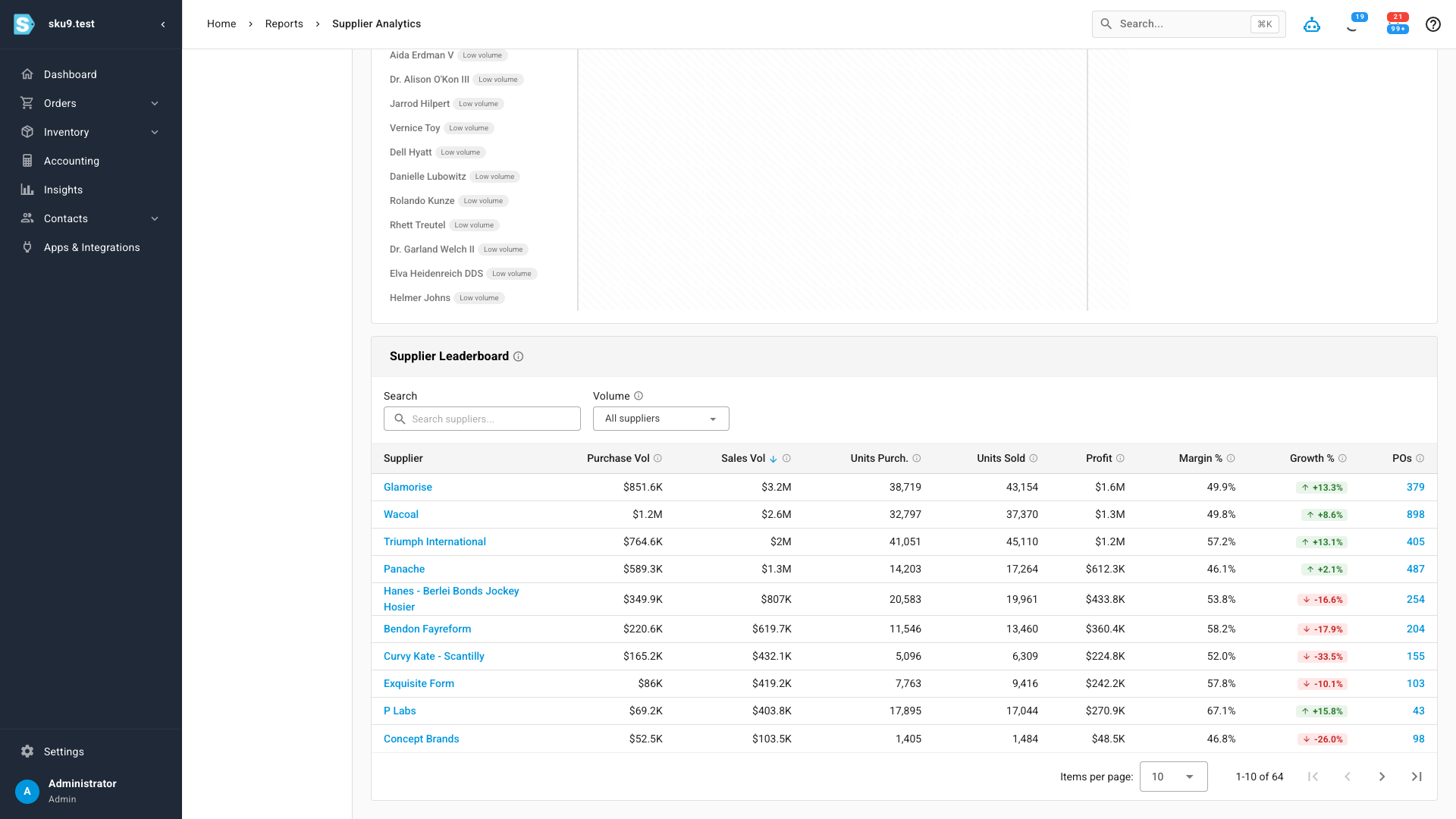Screen dimensions: 1456x819
Task: Expand the Inventory menu chevron
Action: 155,132
